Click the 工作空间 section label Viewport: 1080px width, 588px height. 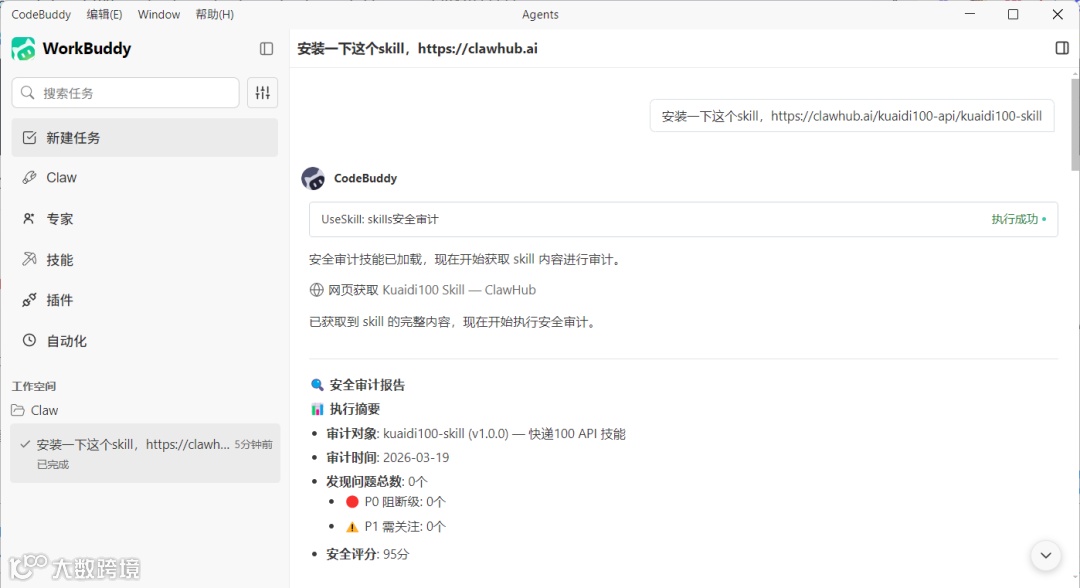34,386
